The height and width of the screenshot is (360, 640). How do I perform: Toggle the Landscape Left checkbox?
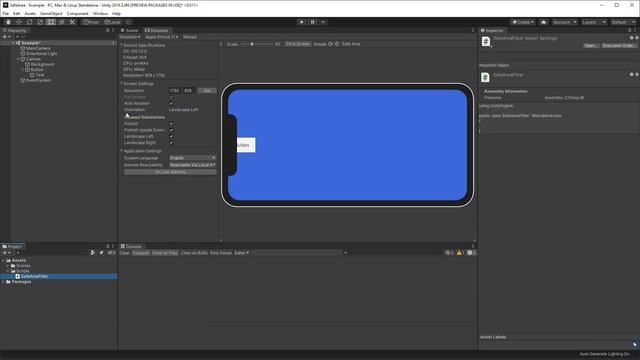171,136
